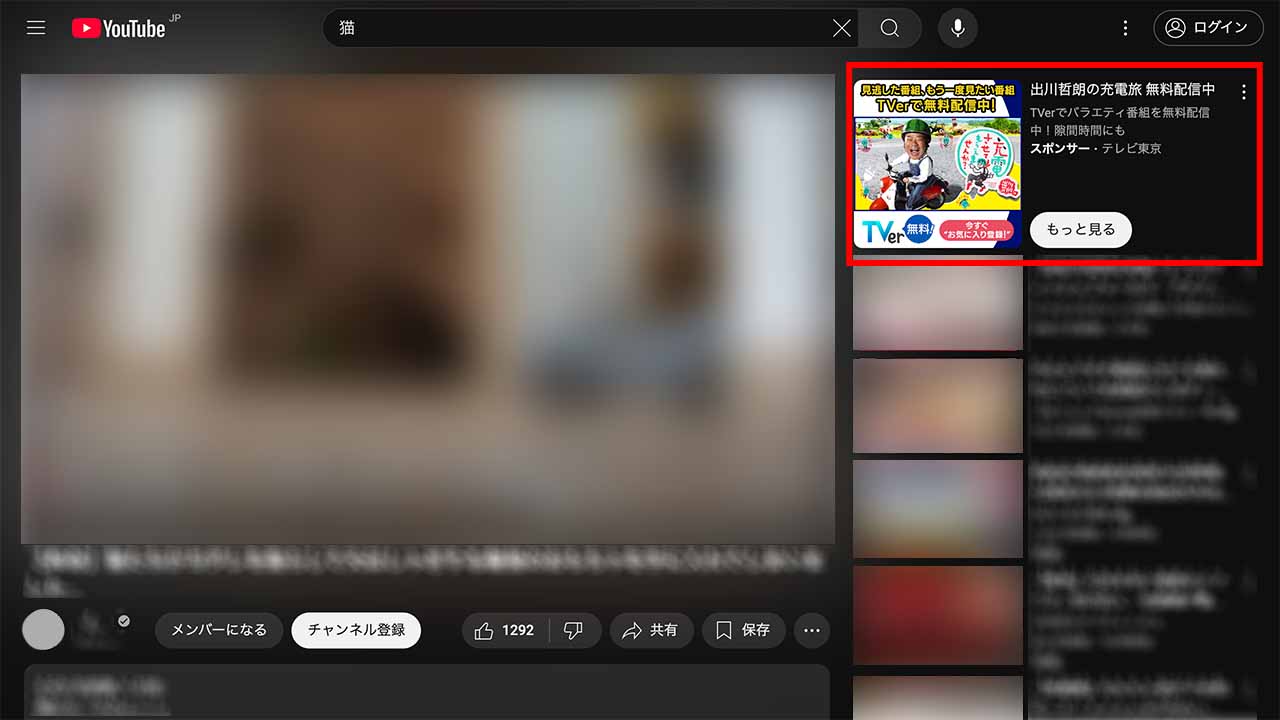The height and width of the screenshot is (720, 1280).
Task: Go to YouTube home via logo
Action: [x=118, y=28]
